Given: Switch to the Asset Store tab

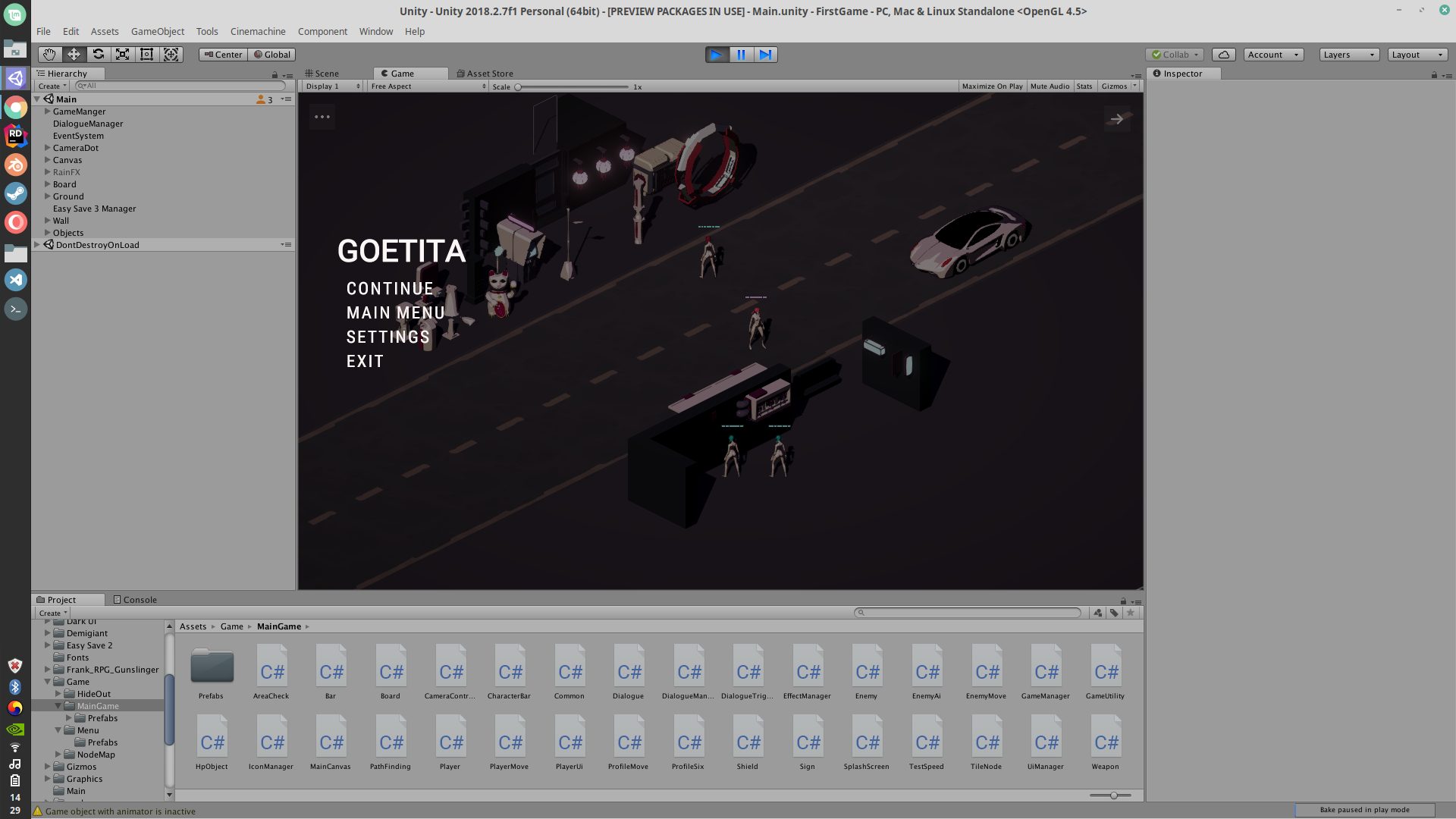Looking at the screenshot, I should (x=485, y=74).
